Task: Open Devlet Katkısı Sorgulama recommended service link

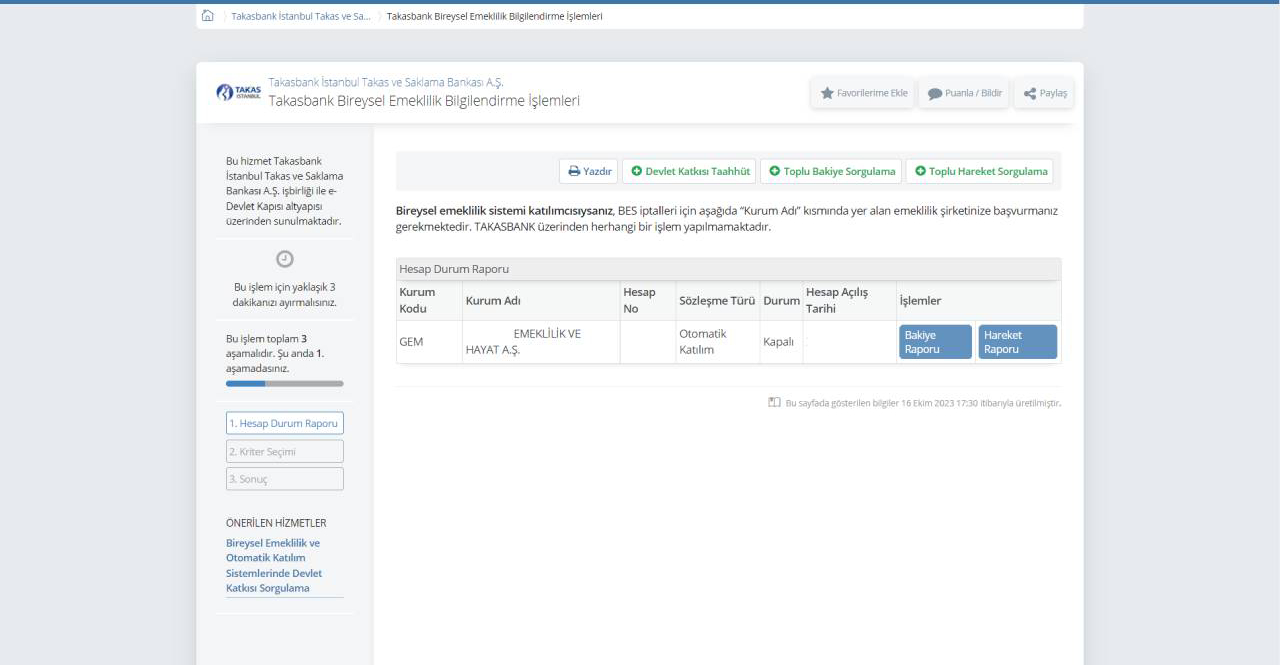Action: pos(274,566)
